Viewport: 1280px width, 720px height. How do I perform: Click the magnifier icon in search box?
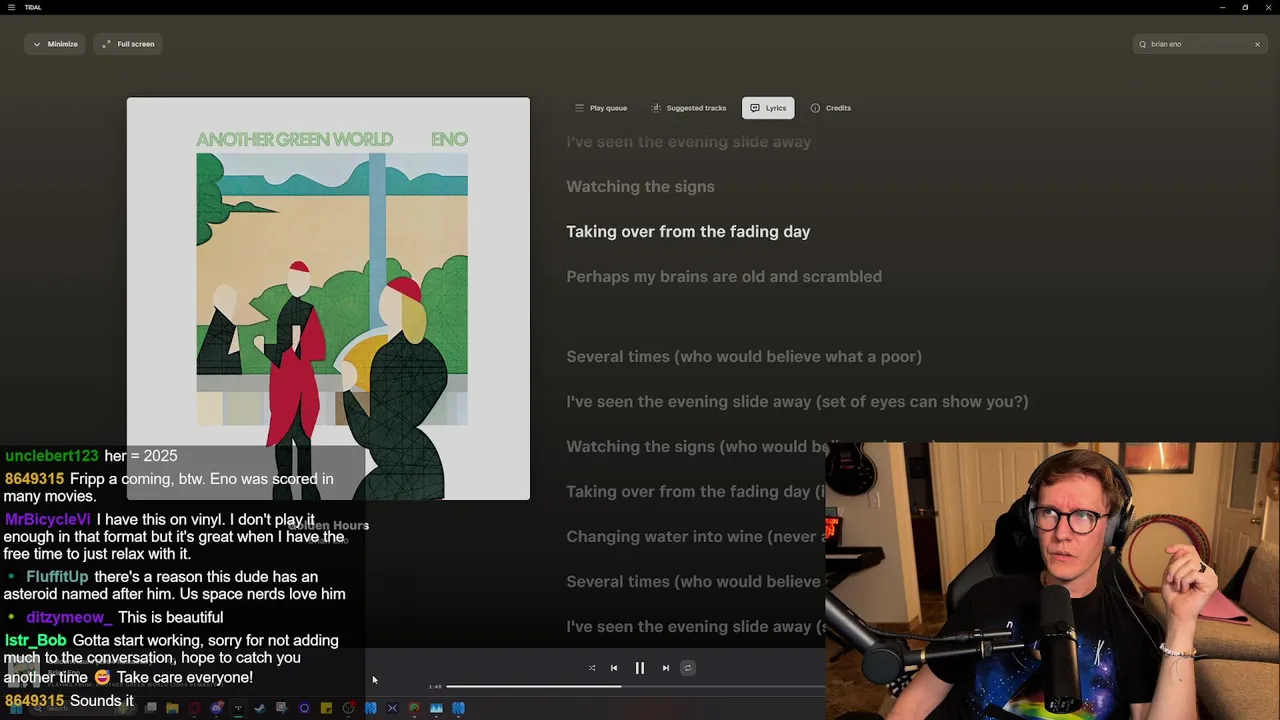coord(1143,44)
